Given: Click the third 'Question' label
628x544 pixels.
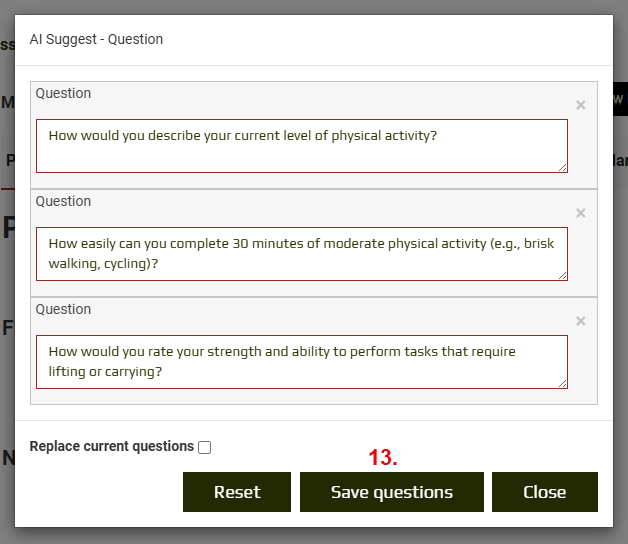Looking at the screenshot, I should [x=63, y=309].
